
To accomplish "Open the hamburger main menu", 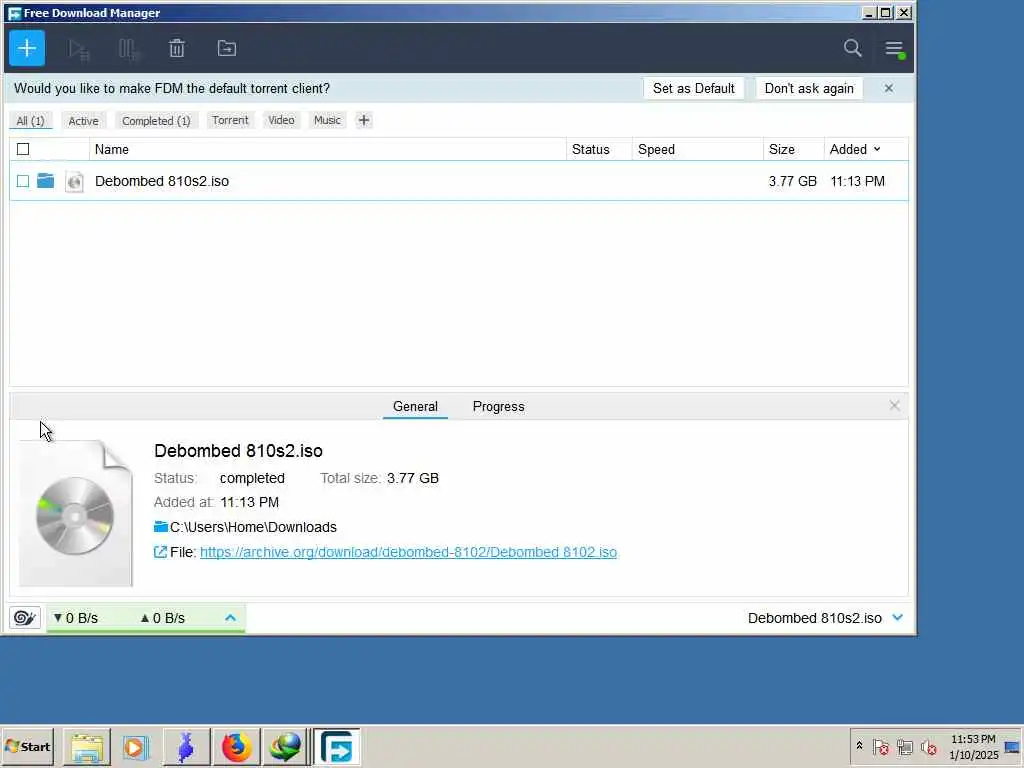I will coord(894,48).
